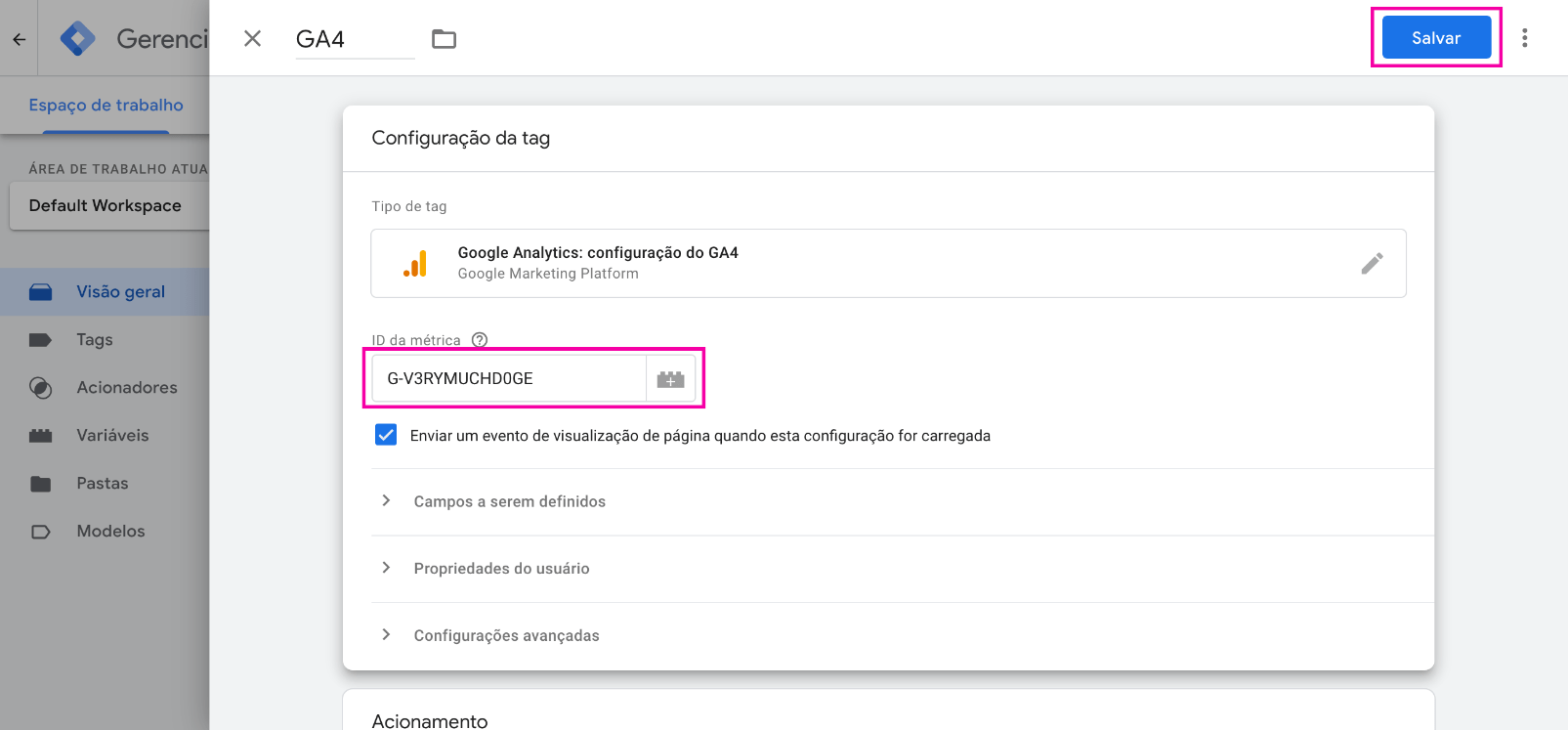The image size is (1568, 730).
Task: Open the three-dot more options menu
Action: (1524, 38)
